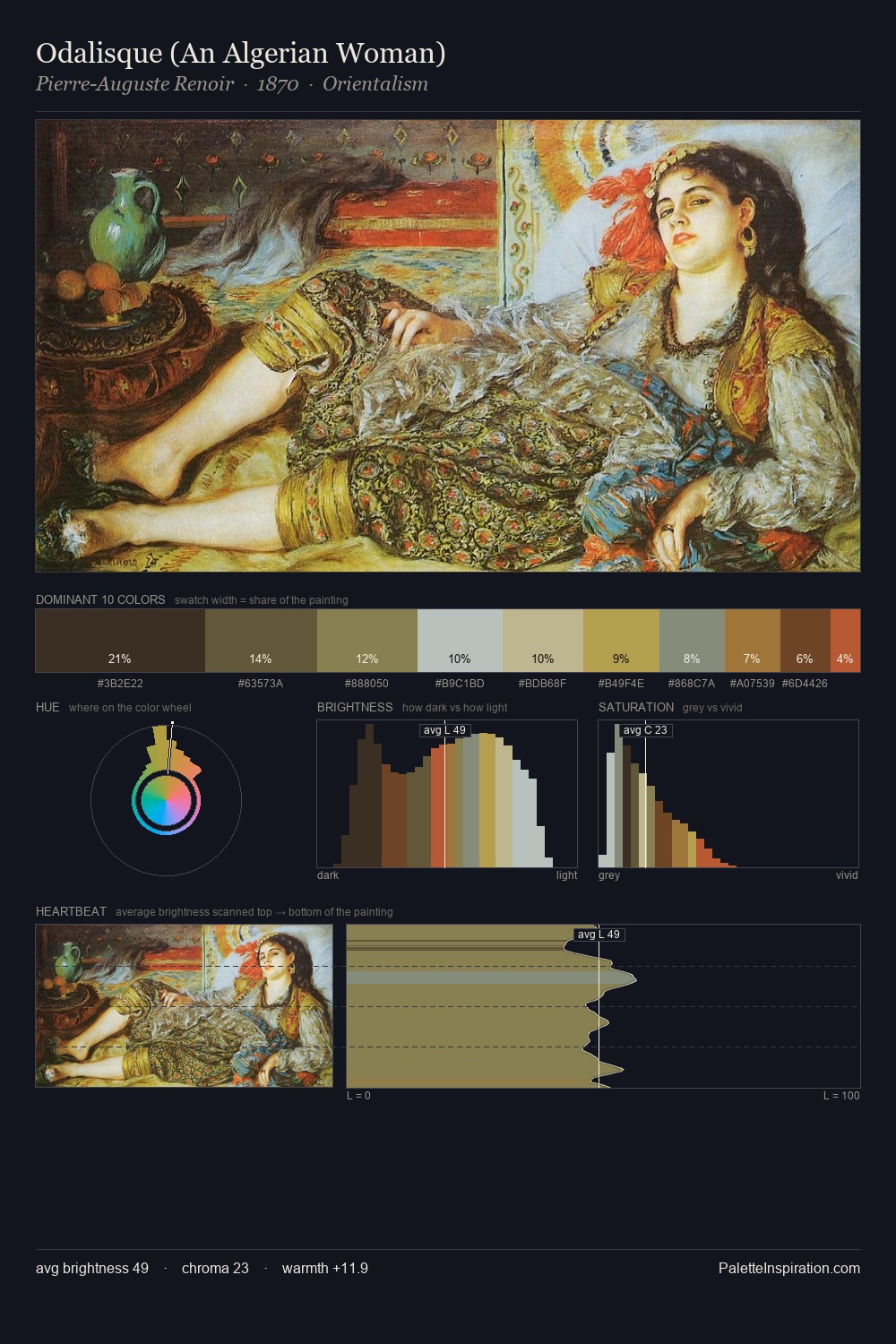The height and width of the screenshot is (1344, 896).
Task: Click the 'light' label under Brightness histogram
Action: (566, 875)
